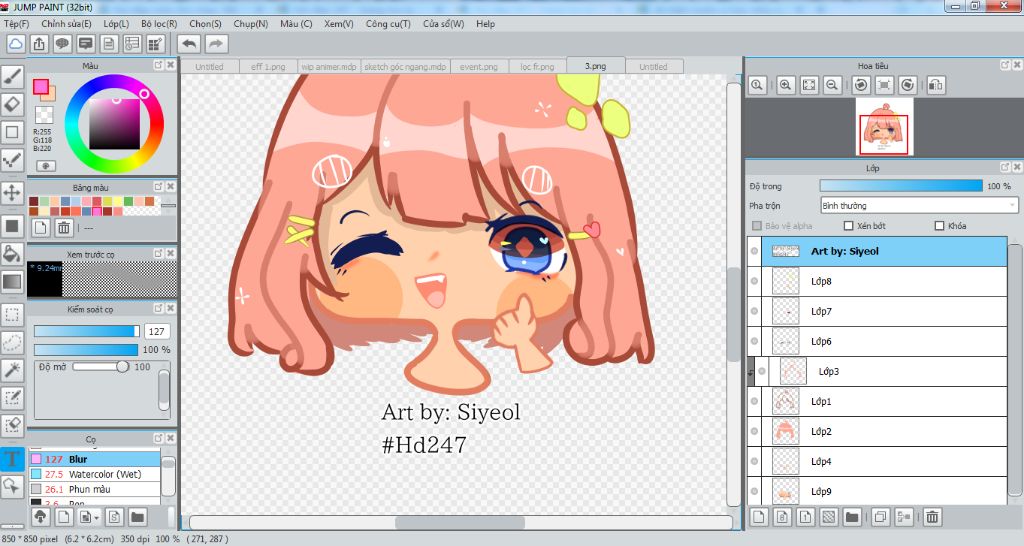Image resolution: width=1024 pixels, height=546 pixels.
Task: Zoom in using Navigator magnifier plus
Action: click(786, 85)
